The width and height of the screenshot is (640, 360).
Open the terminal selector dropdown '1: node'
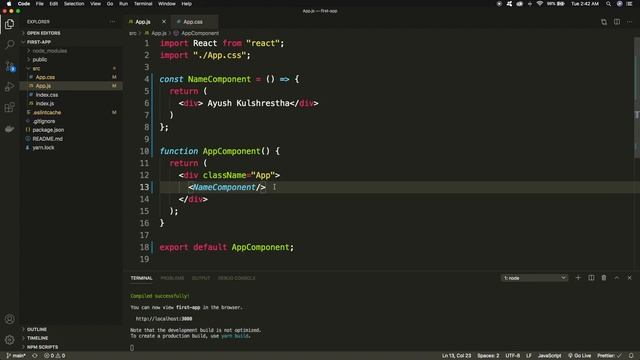click(534, 278)
